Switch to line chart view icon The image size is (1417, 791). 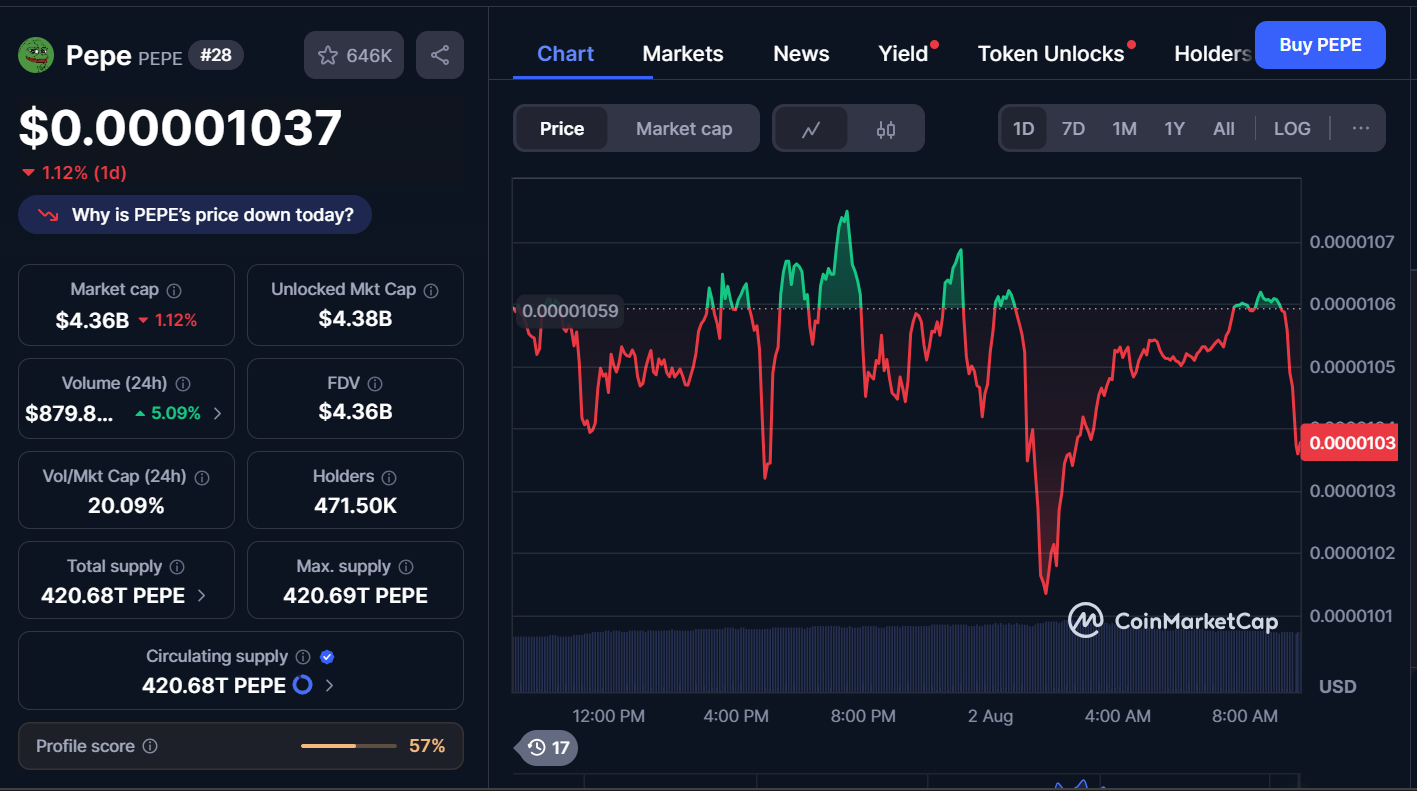tap(811, 129)
